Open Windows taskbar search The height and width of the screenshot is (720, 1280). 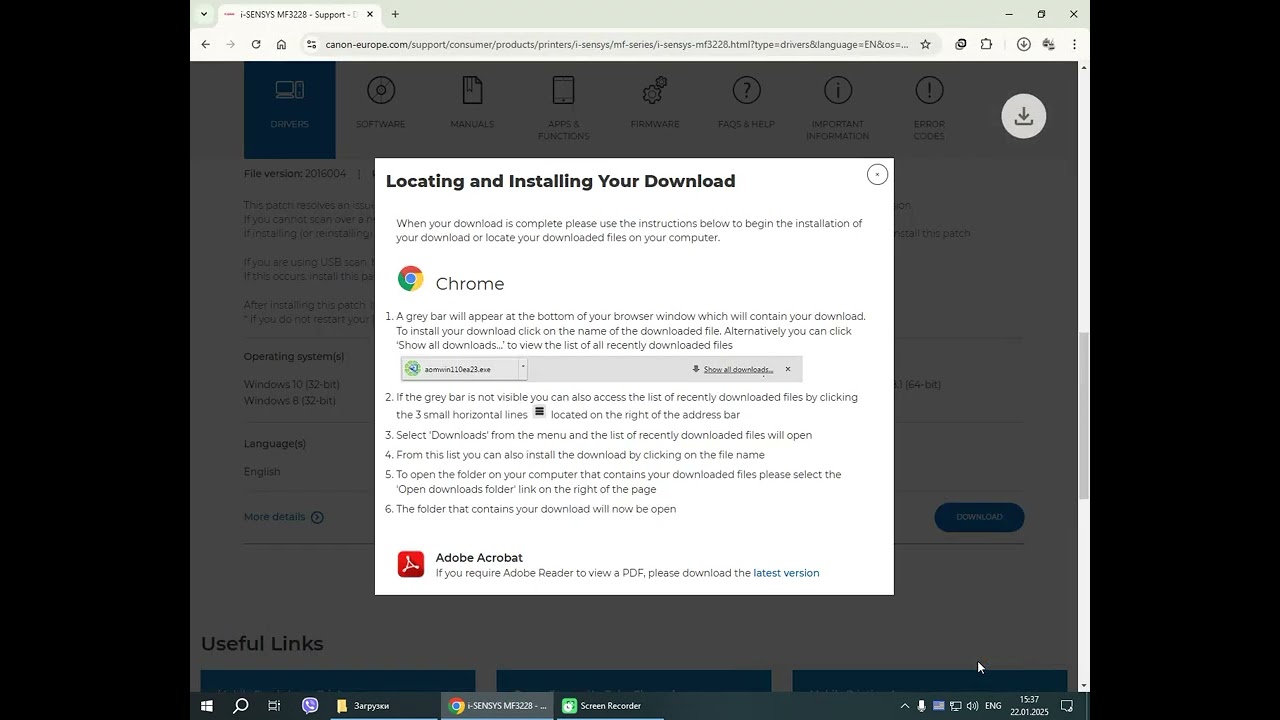tap(240, 706)
